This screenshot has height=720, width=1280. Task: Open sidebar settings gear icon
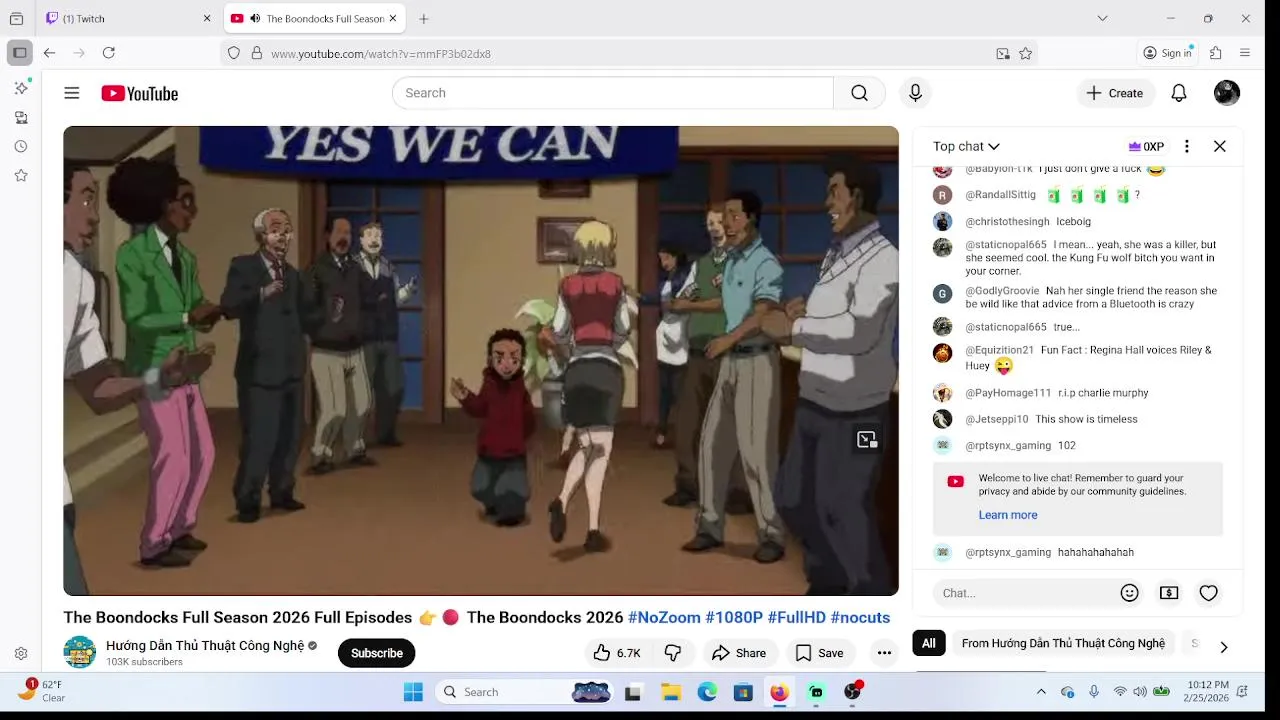coord(21,653)
